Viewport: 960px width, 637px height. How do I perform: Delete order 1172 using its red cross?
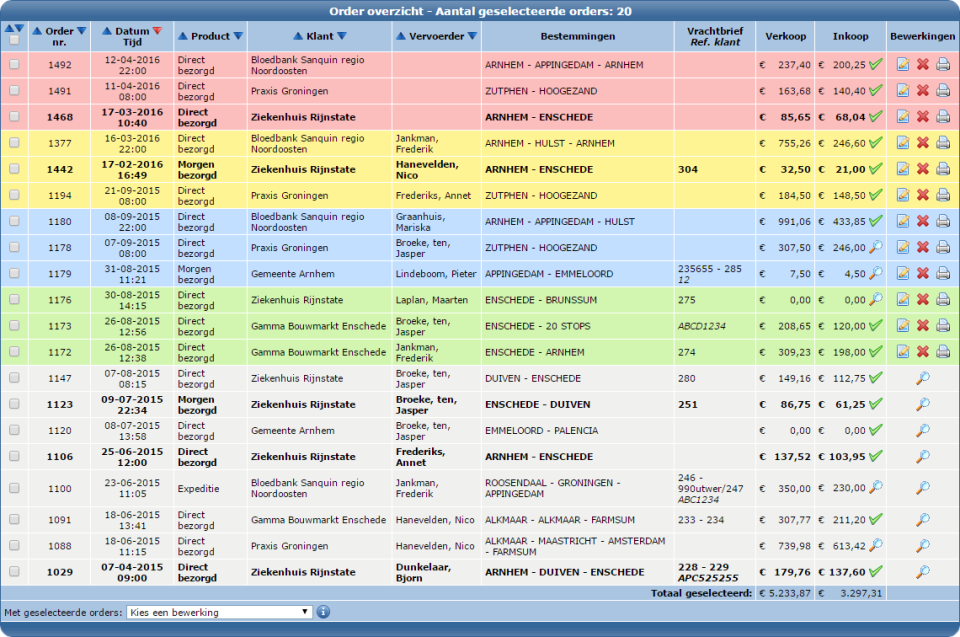[x=923, y=352]
